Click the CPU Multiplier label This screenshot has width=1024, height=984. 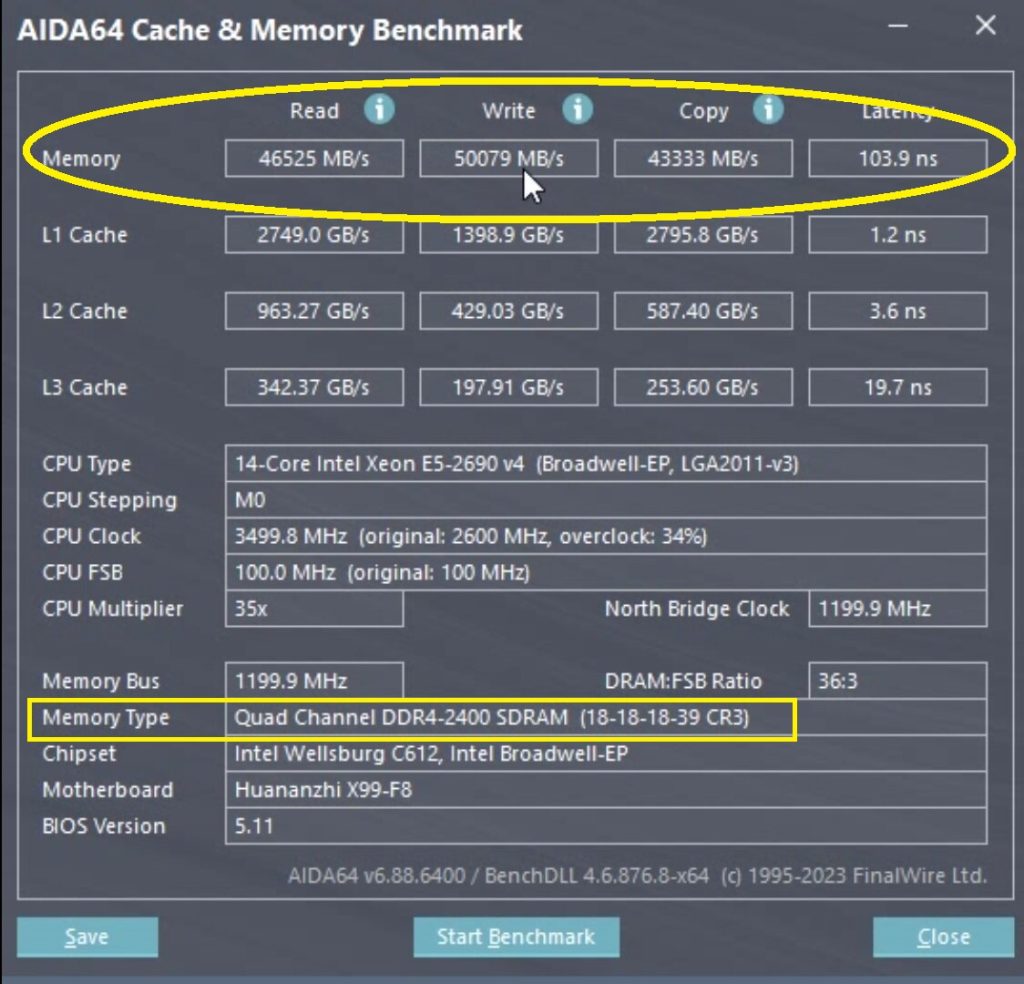[x=112, y=609]
